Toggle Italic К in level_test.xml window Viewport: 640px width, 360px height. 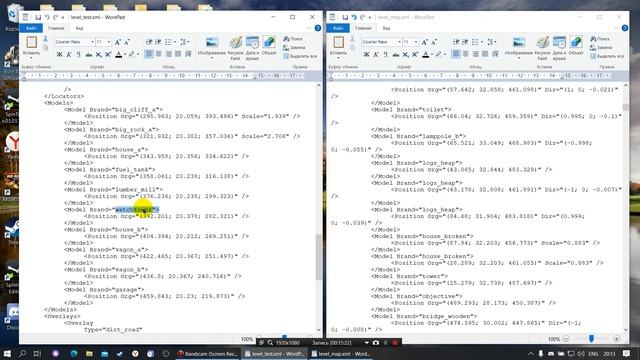click(x=69, y=54)
